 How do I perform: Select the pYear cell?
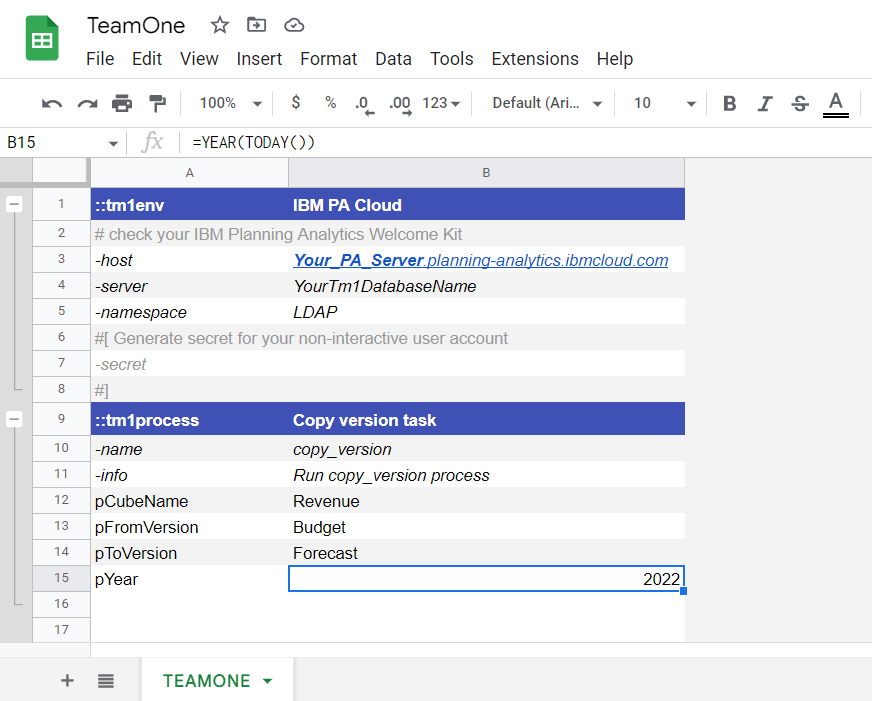pos(190,579)
